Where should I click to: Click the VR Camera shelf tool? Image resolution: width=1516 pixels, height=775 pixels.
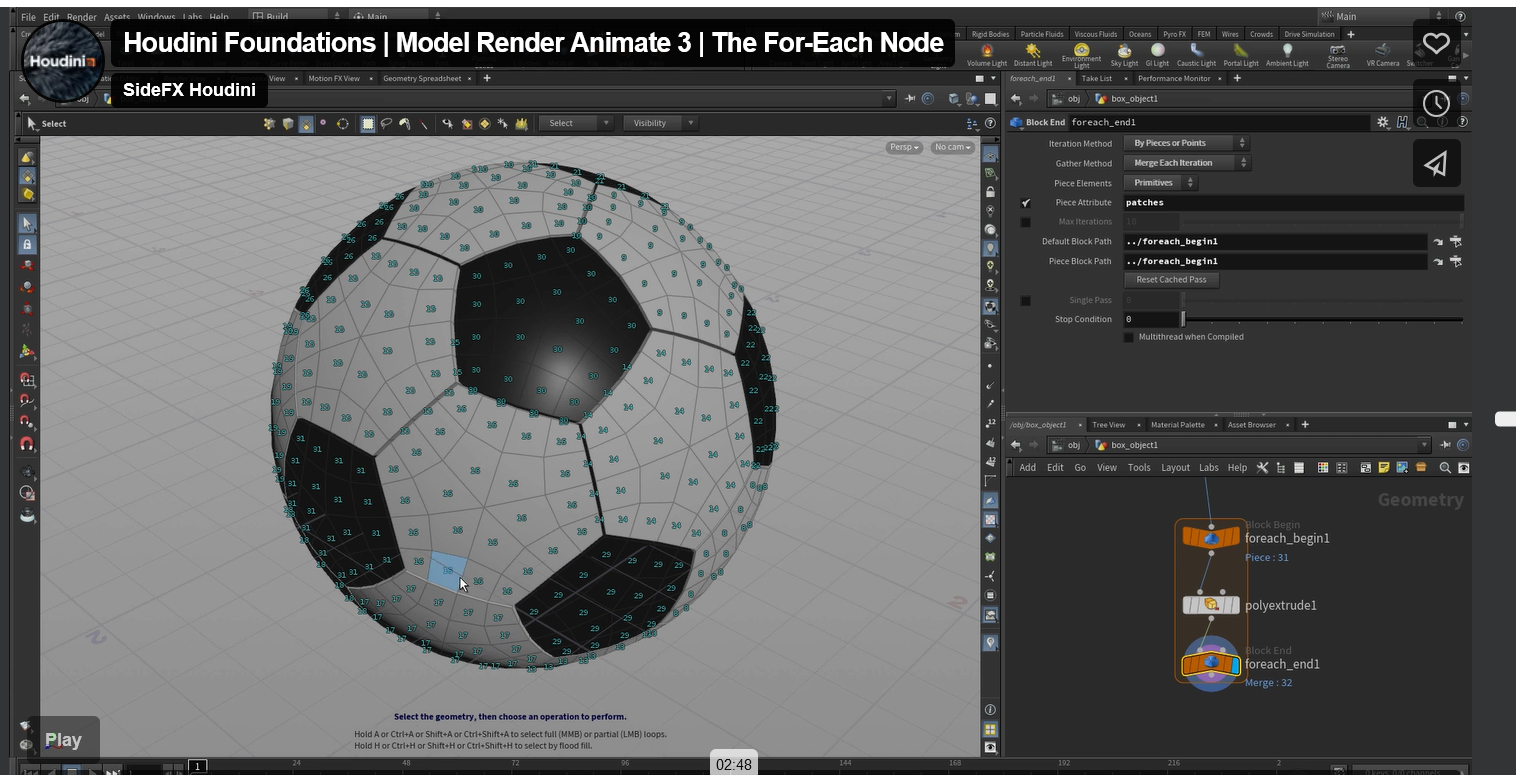coord(1383,55)
